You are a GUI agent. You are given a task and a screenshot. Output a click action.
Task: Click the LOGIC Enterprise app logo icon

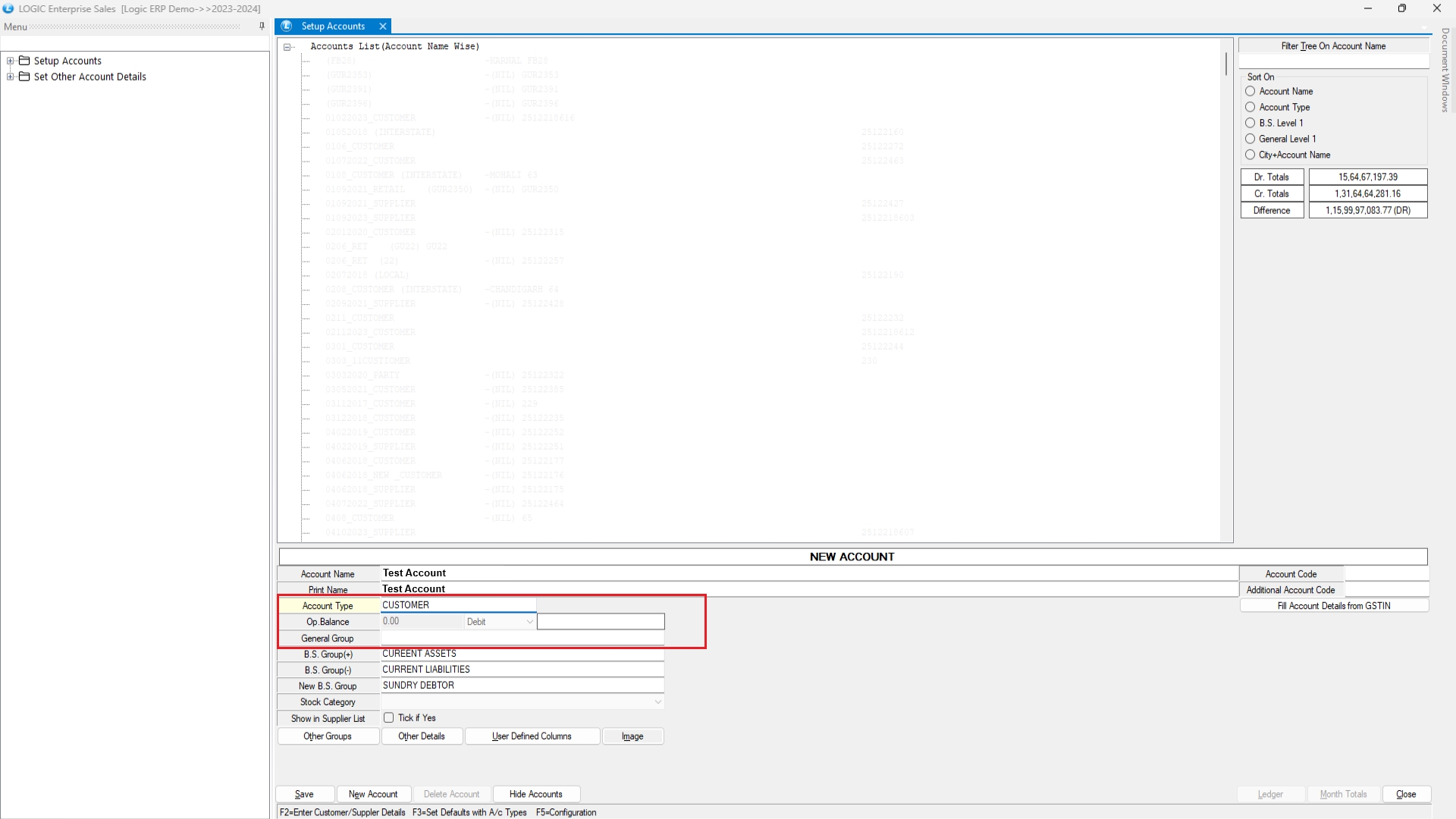pos(8,8)
